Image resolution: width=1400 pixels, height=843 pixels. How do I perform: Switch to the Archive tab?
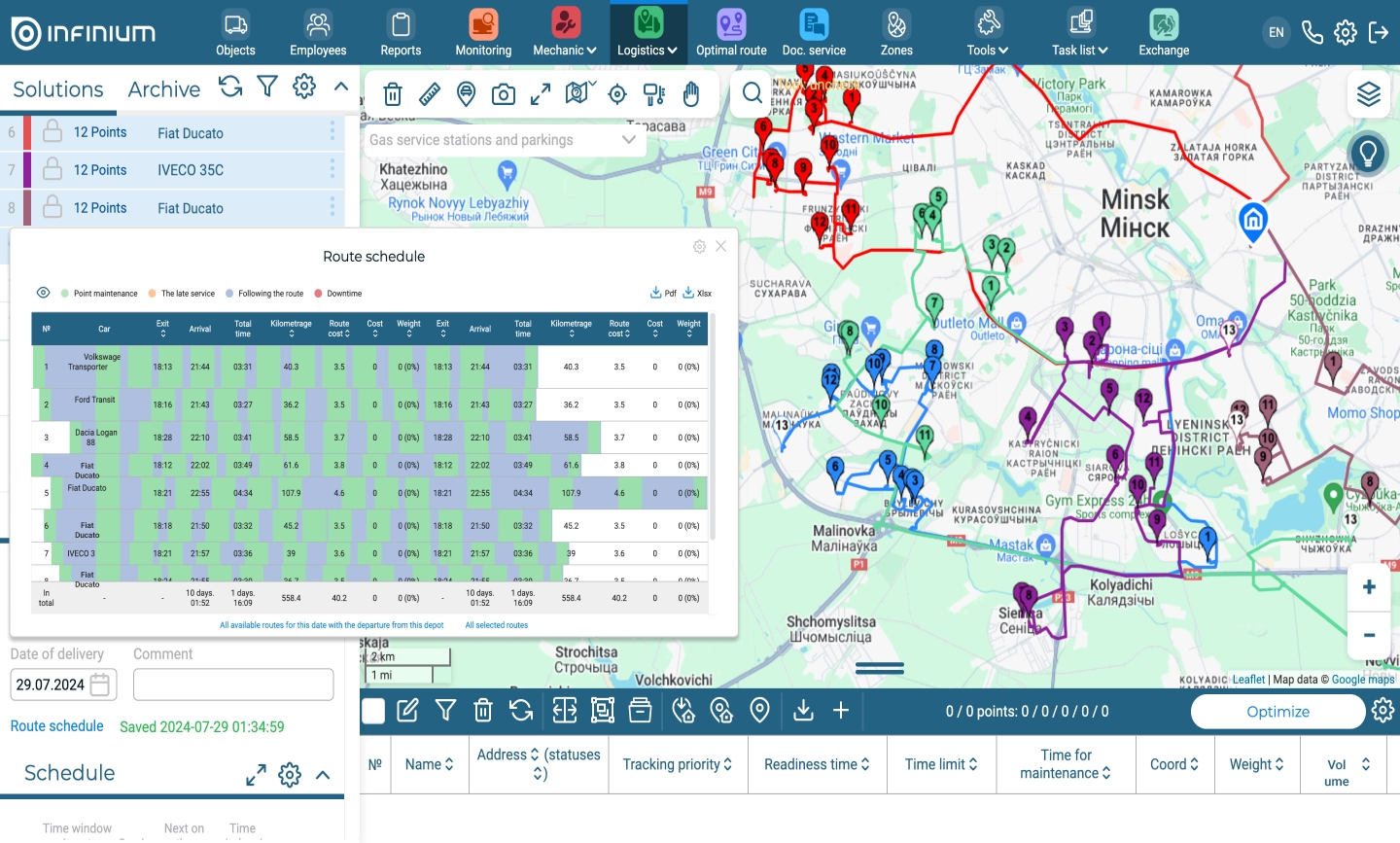tap(163, 89)
